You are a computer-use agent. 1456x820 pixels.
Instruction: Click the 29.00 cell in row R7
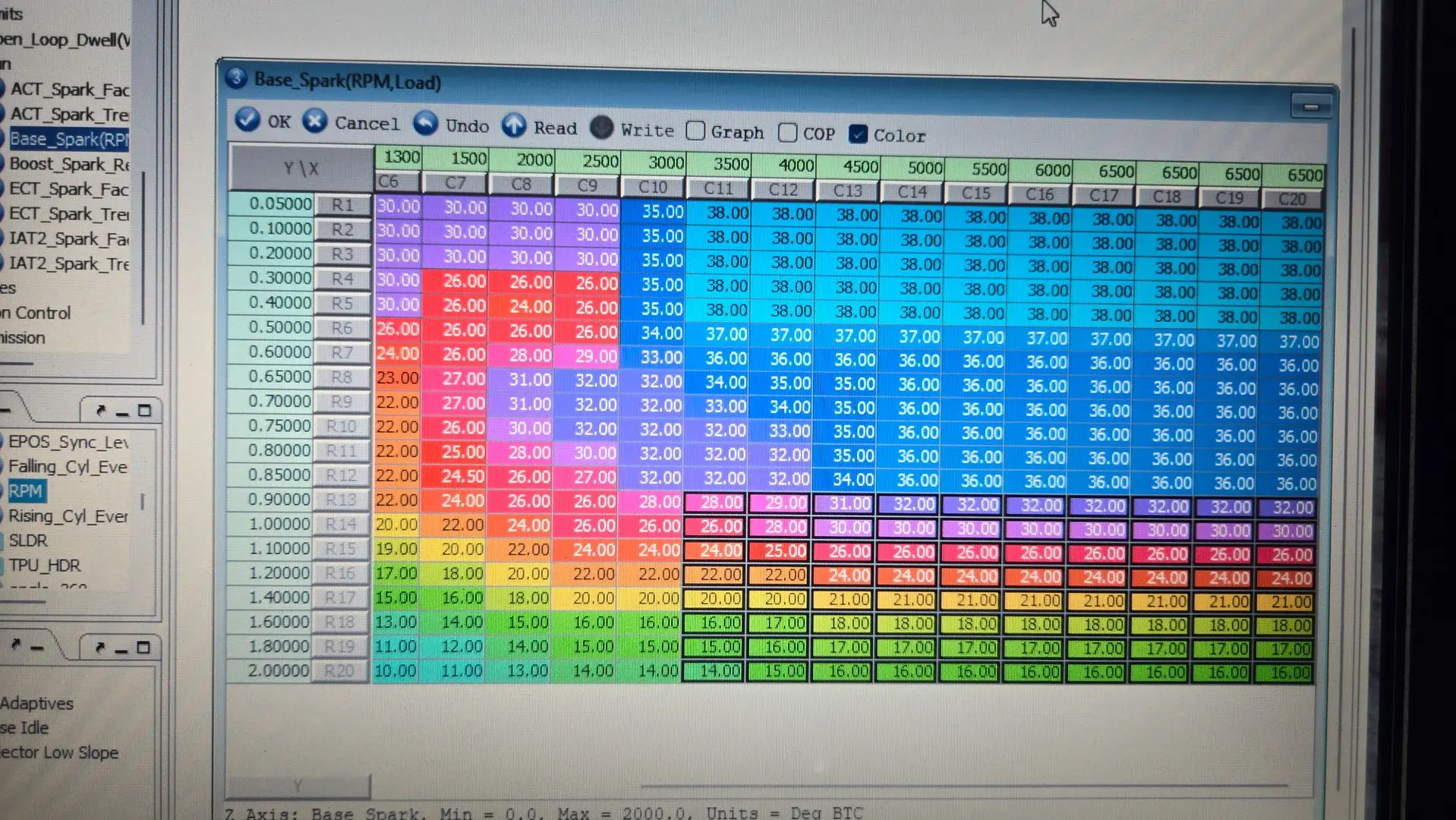pyautogui.click(x=586, y=355)
